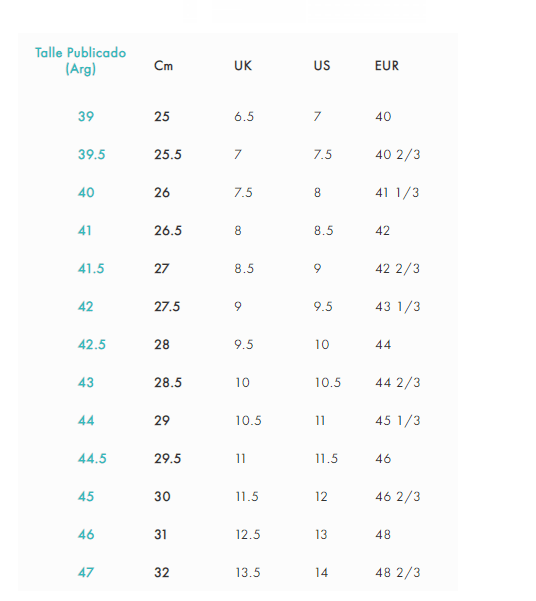Select the Cm column header
The image size is (536, 601).
(x=163, y=66)
